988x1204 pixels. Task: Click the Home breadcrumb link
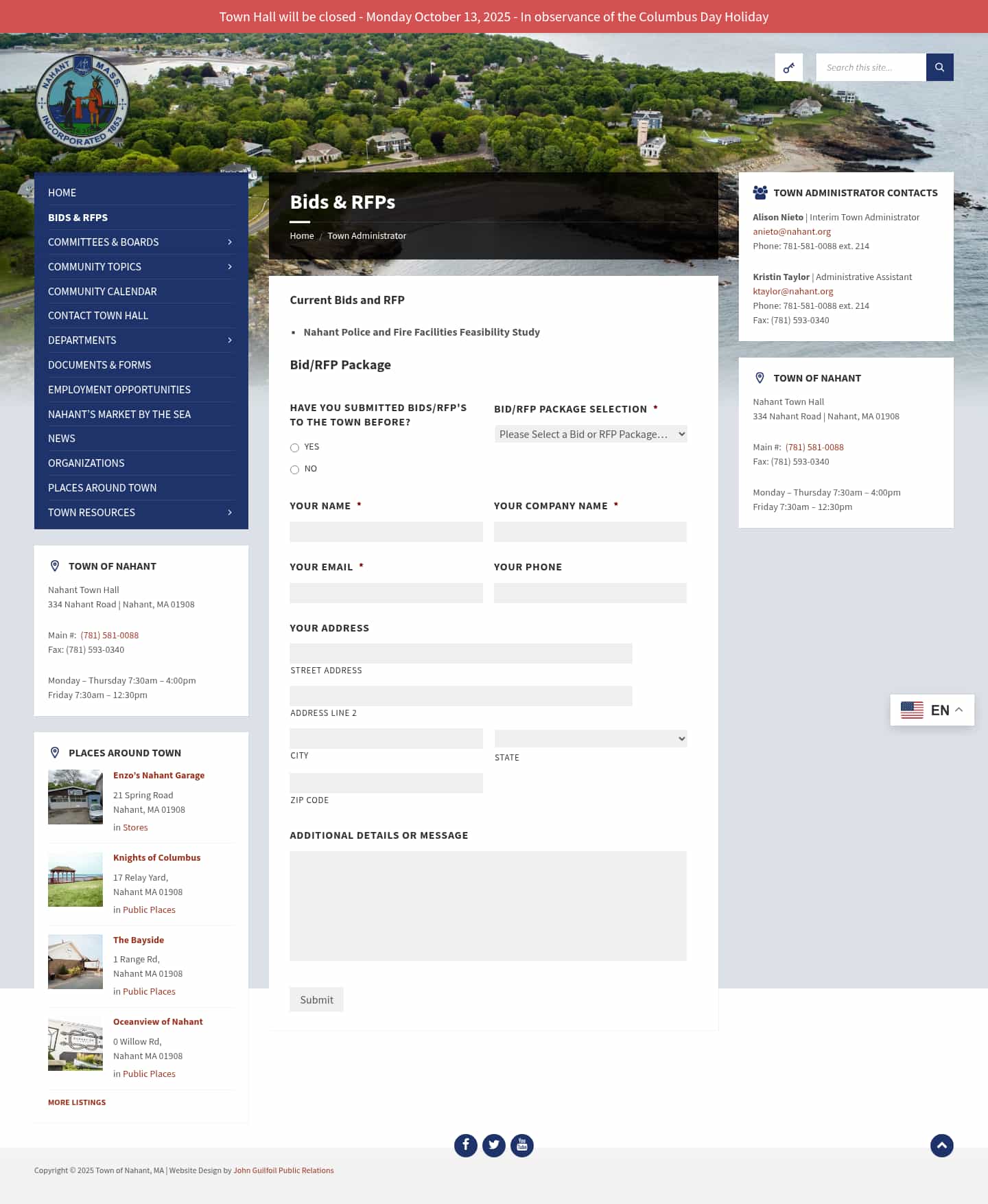tap(302, 235)
